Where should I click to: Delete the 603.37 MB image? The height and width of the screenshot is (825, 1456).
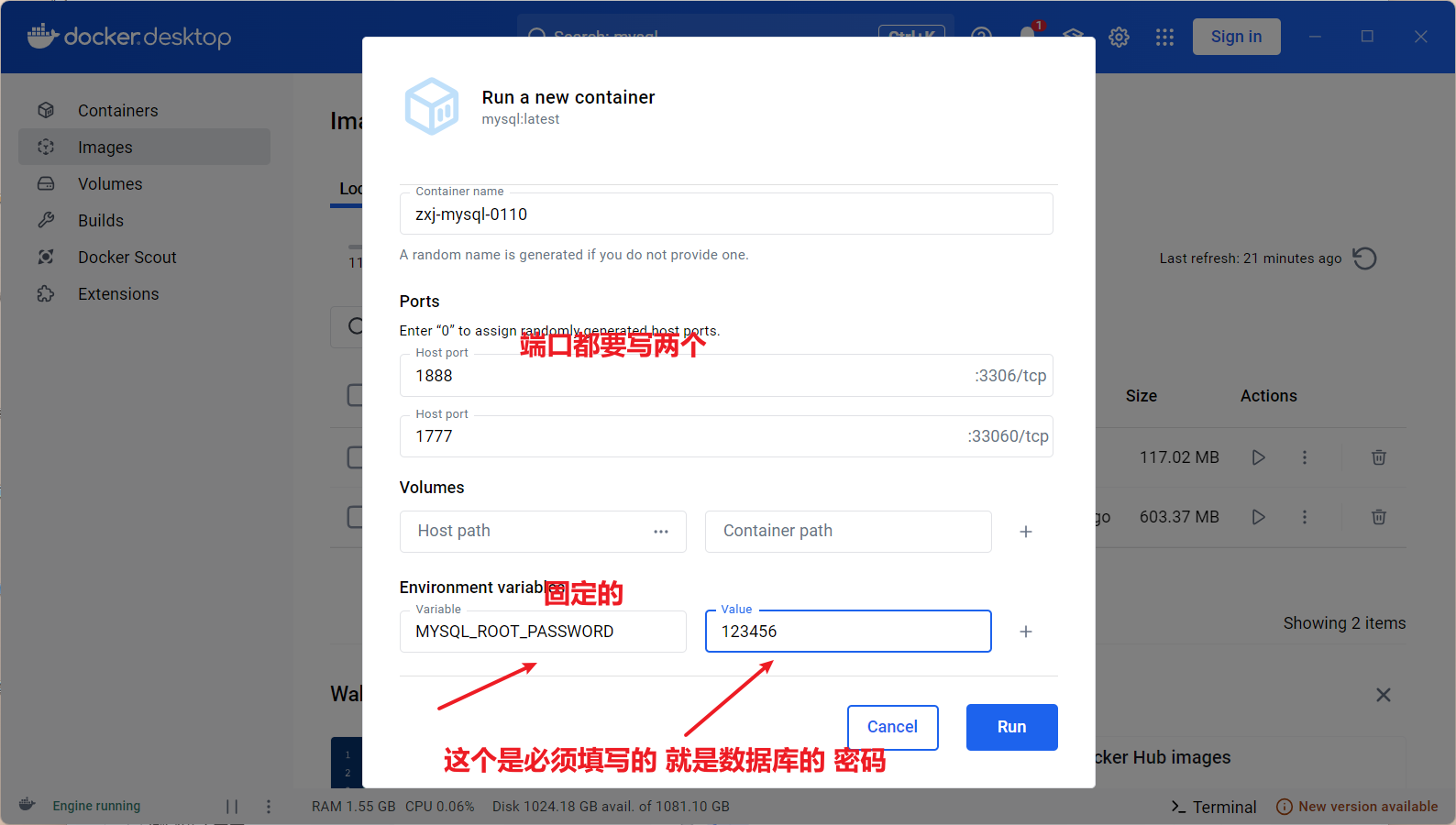(x=1378, y=517)
